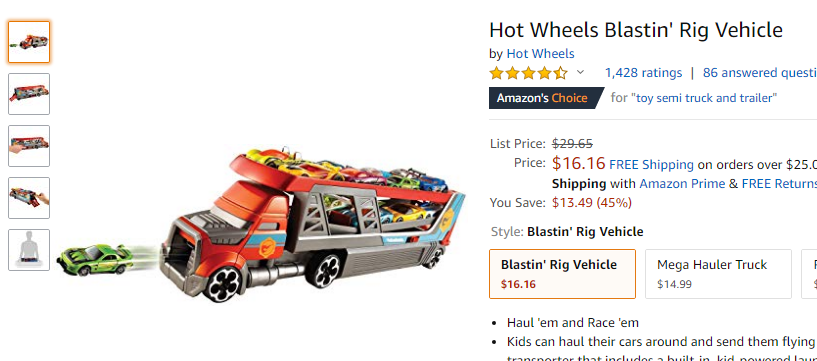Viewport: 817px width, 361px height.
Task: Click the Amazon Prime link
Action: [x=682, y=184]
